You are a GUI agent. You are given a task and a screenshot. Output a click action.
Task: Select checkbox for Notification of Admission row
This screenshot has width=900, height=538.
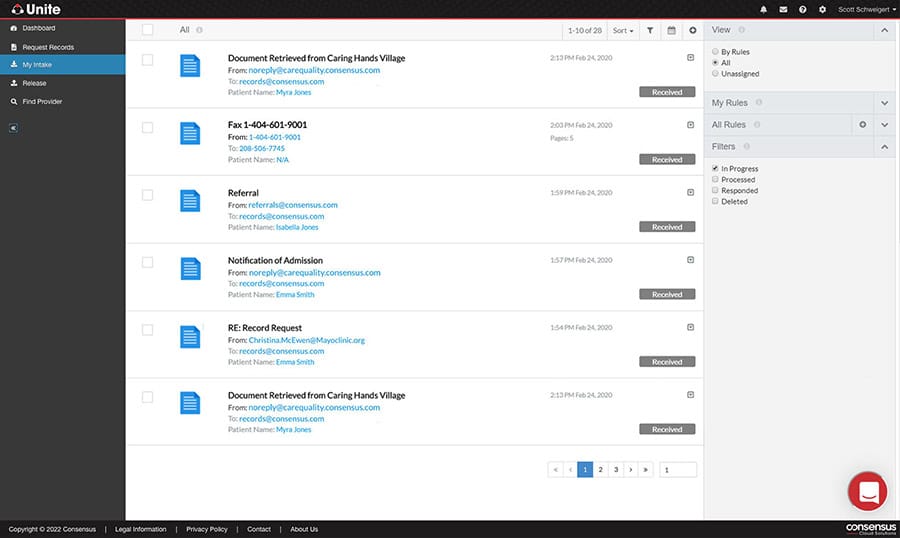pyautogui.click(x=148, y=262)
